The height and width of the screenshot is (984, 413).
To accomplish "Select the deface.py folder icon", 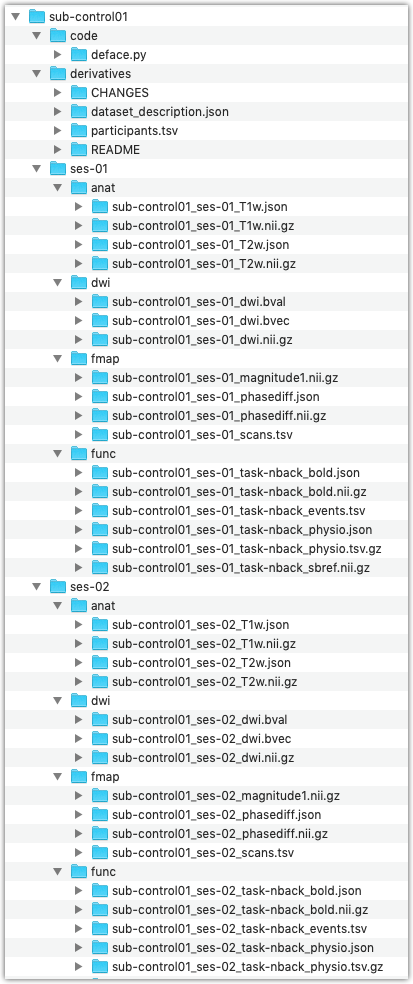I will pos(79,55).
